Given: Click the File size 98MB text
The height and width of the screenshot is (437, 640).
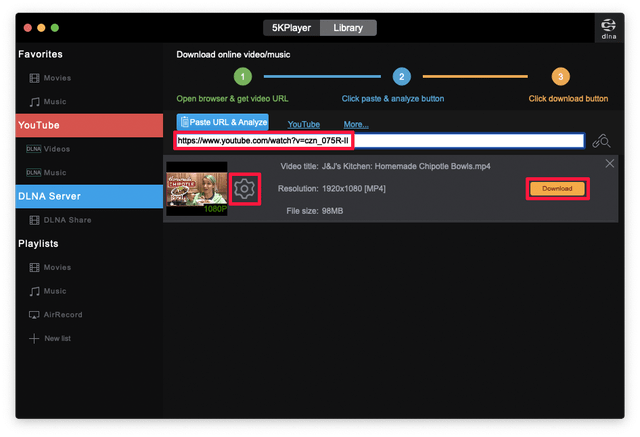Looking at the screenshot, I should pyautogui.click(x=315, y=211).
